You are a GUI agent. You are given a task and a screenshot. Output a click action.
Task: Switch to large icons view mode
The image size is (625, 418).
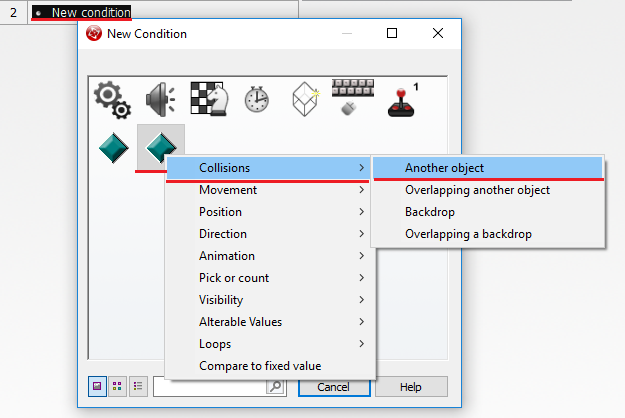click(x=97, y=386)
